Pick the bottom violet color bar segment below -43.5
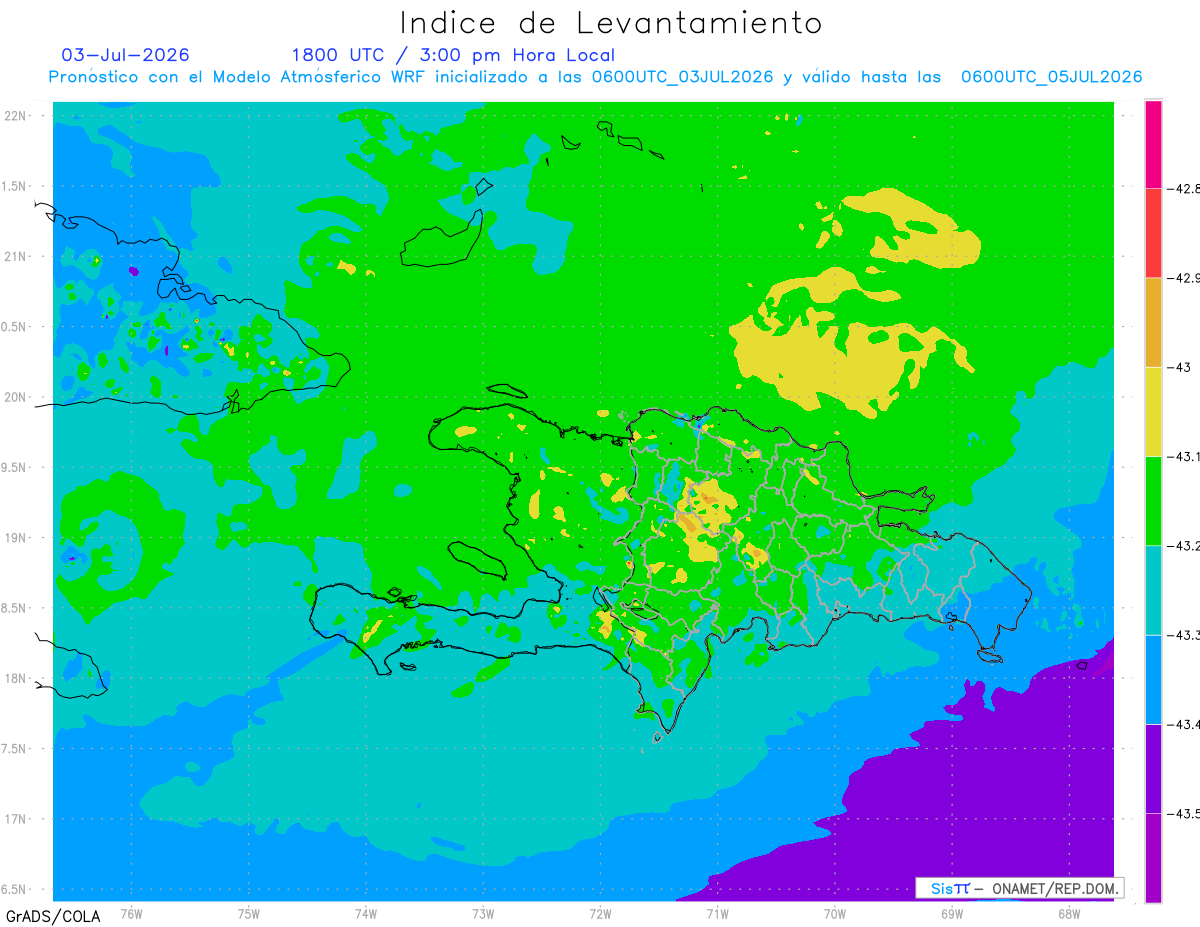This screenshot has height=927, width=1200. (1153, 857)
